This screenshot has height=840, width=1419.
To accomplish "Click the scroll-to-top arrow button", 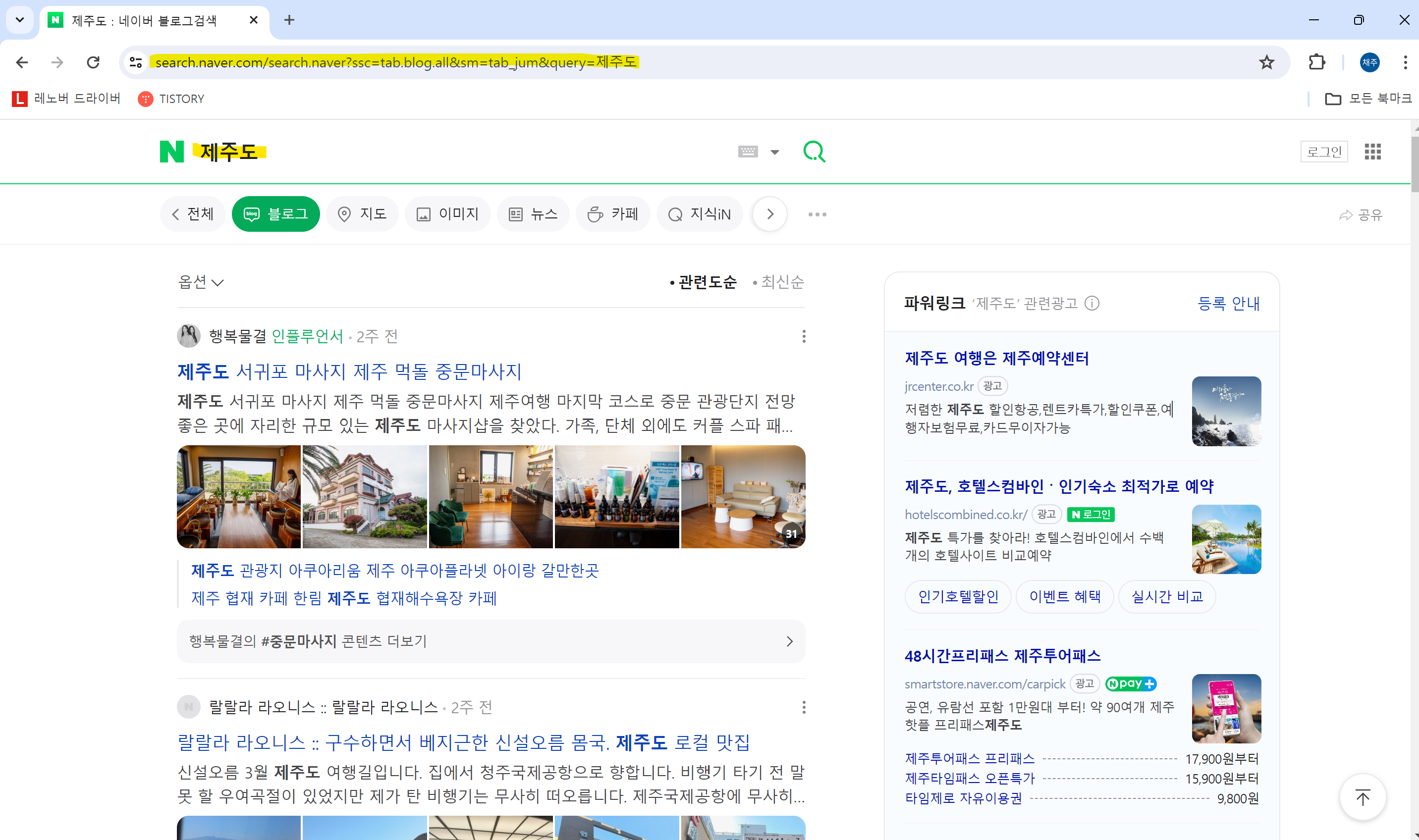I will tap(1363, 797).
